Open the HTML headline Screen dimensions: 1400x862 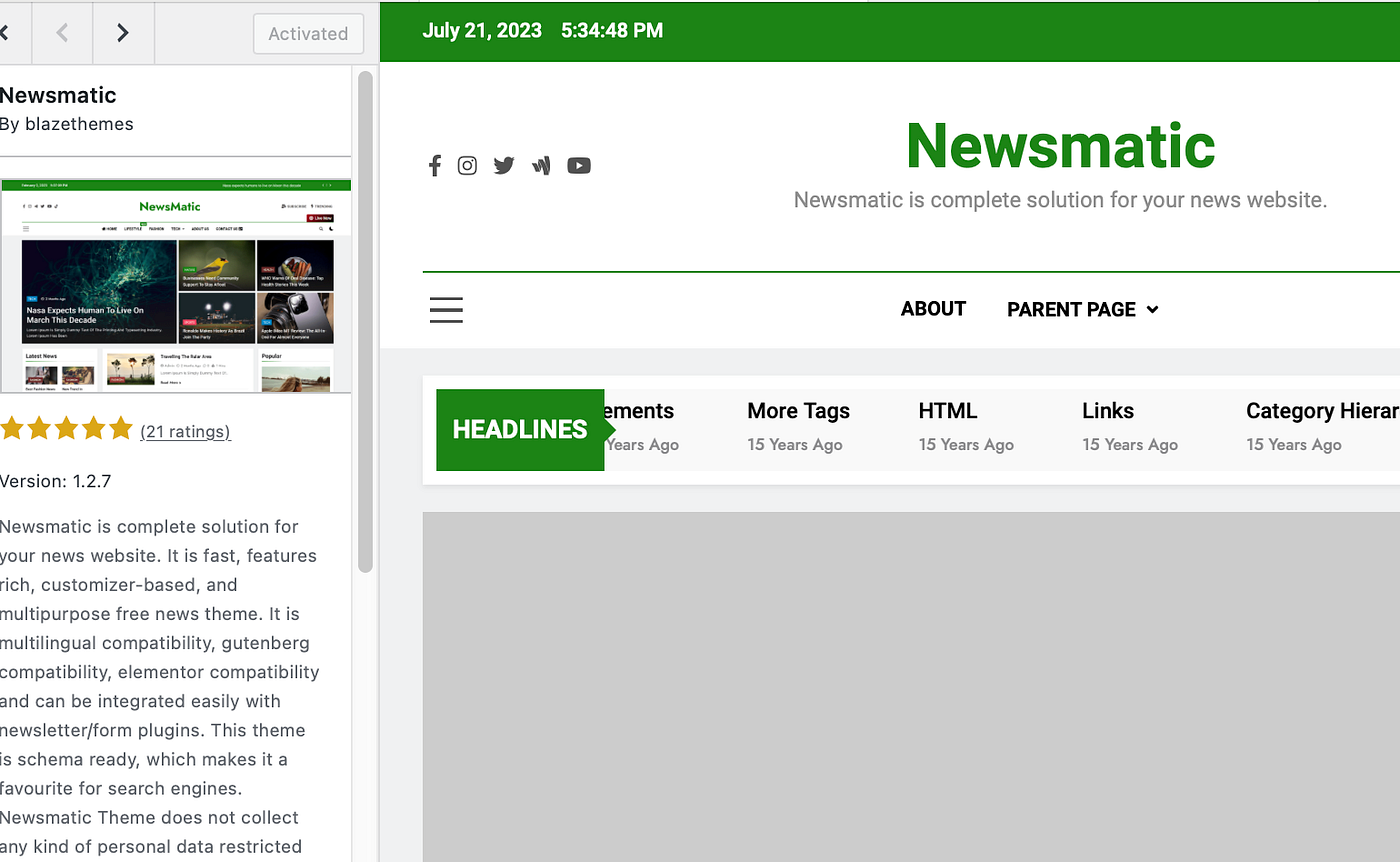tap(948, 411)
